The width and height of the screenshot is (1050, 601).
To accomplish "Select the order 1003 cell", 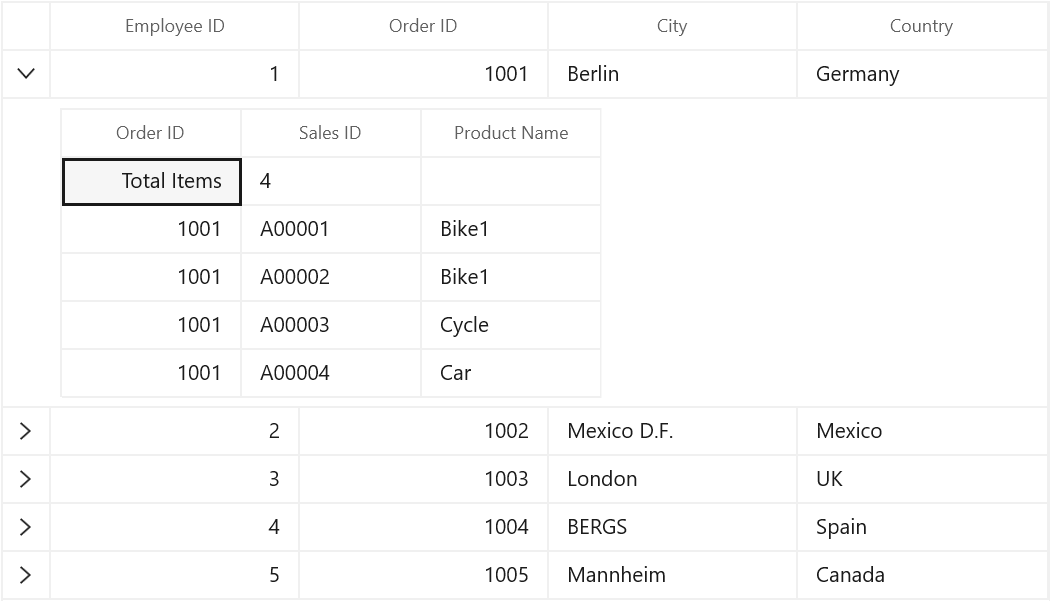I will (x=423, y=479).
